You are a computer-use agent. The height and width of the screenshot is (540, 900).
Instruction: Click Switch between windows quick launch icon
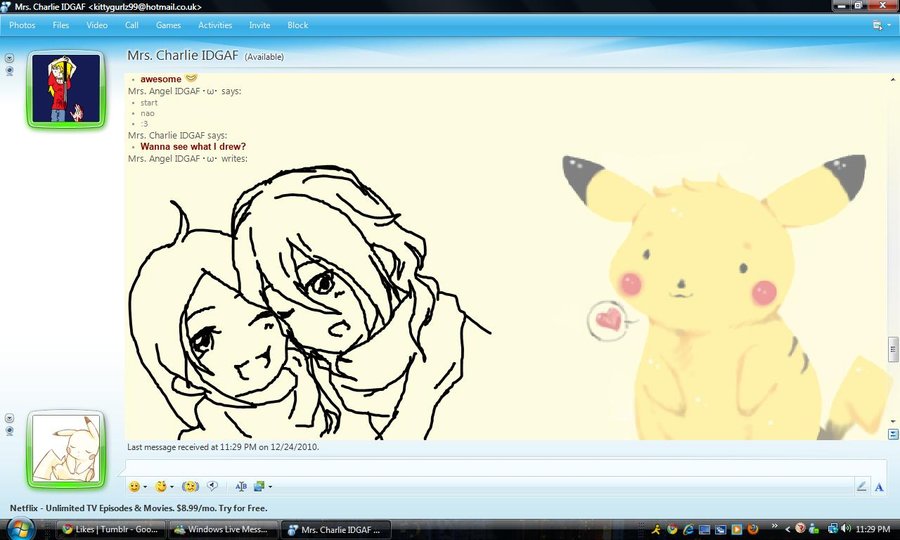tap(720, 529)
